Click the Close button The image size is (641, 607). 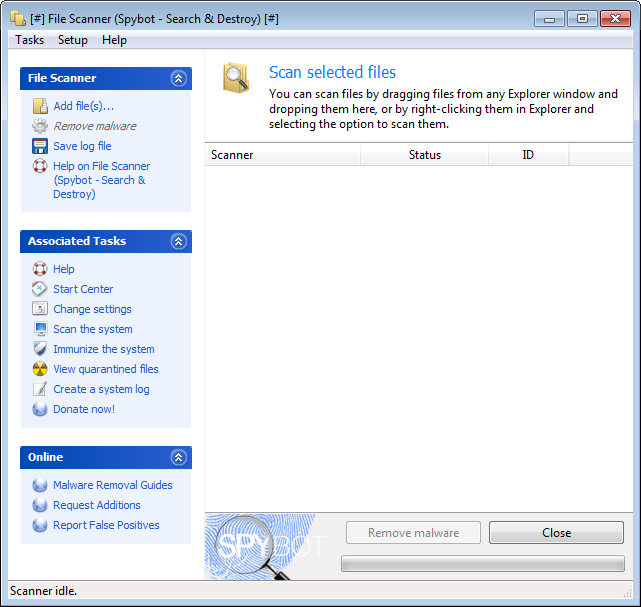[x=556, y=533]
